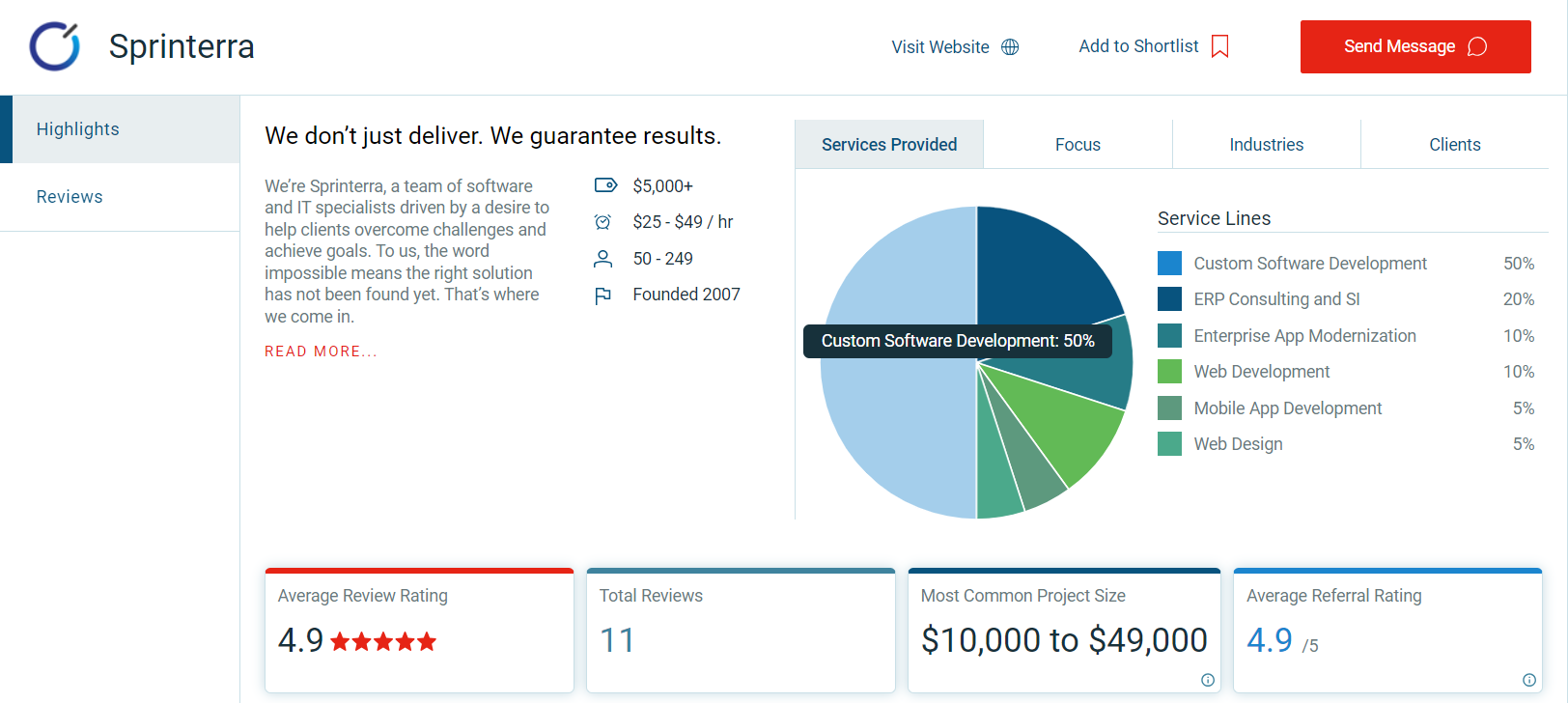Viewport: 1568px width, 703px height.
Task: Click the speech bubble icon in Send Message
Action: coord(1477,46)
